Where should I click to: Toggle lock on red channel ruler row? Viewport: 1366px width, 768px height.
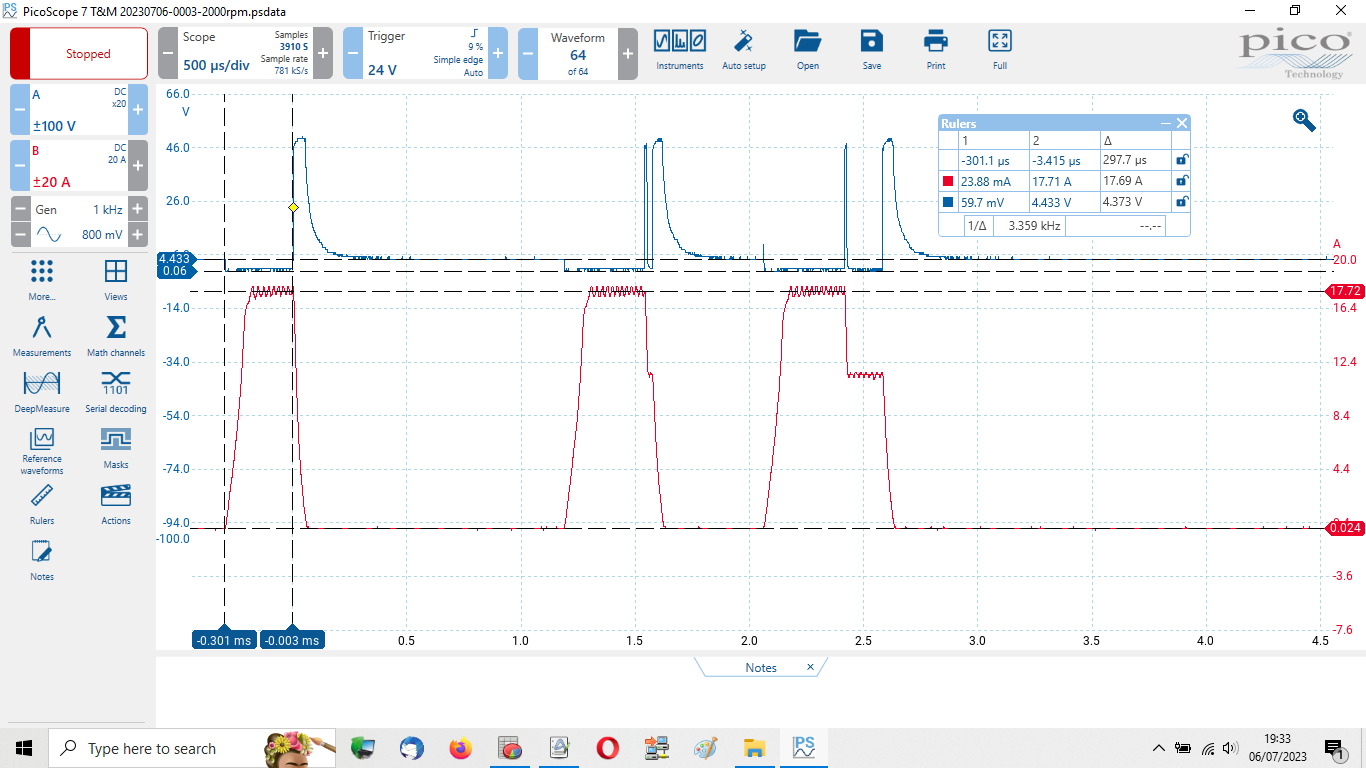click(1181, 181)
